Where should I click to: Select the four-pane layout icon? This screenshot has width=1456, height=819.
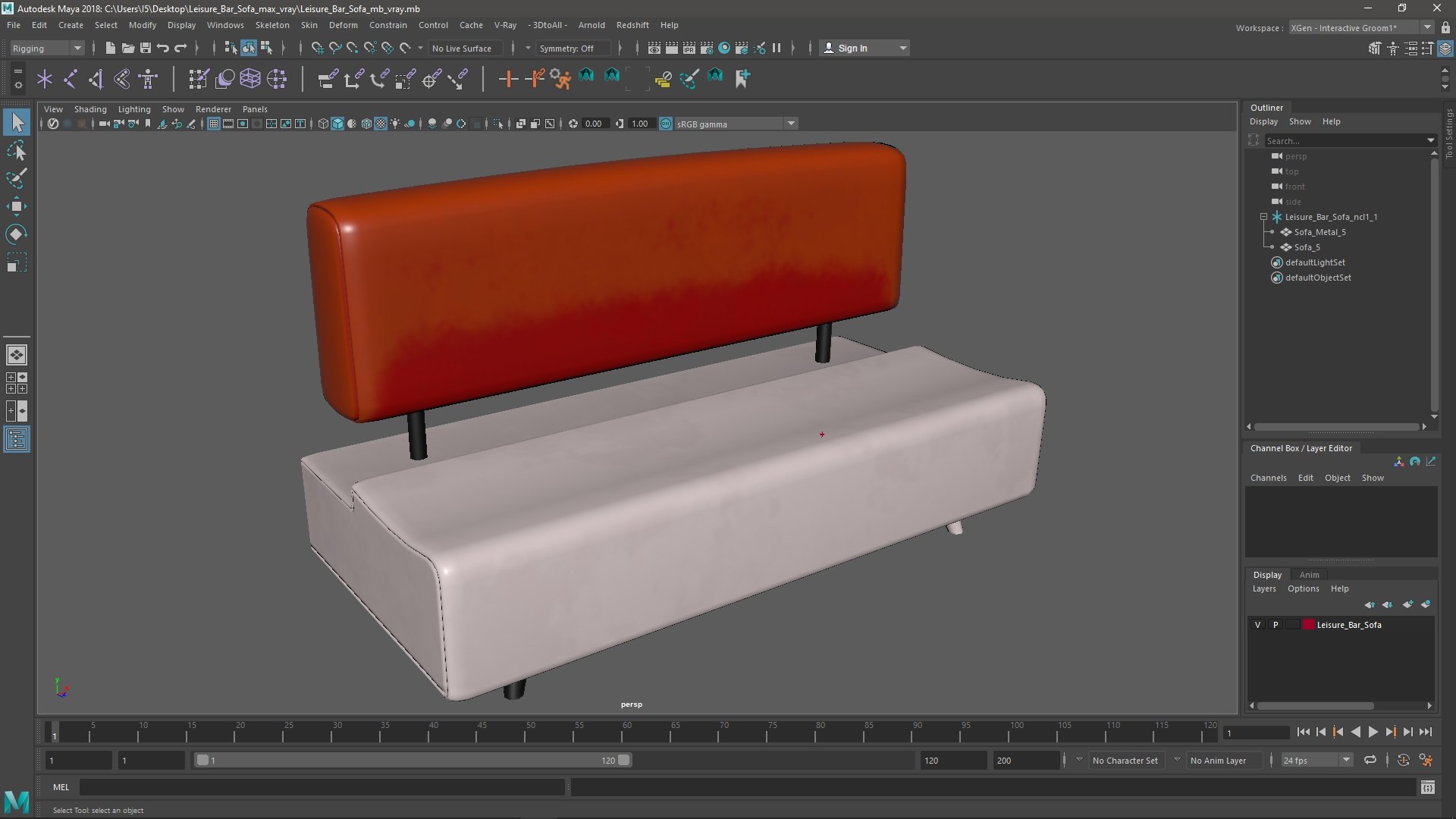point(17,383)
